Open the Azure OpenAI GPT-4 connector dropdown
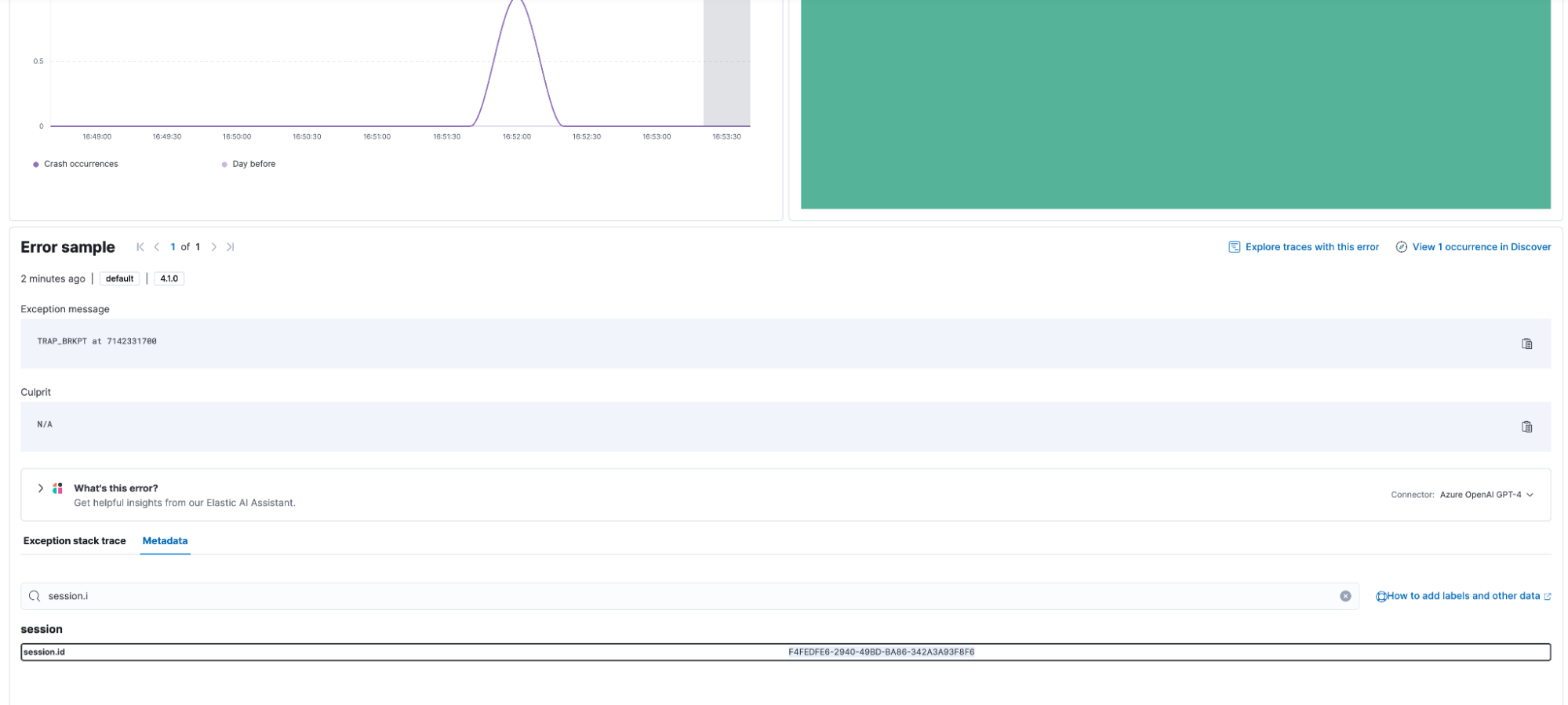Image resolution: width=1568 pixels, height=705 pixels. click(1486, 495)
